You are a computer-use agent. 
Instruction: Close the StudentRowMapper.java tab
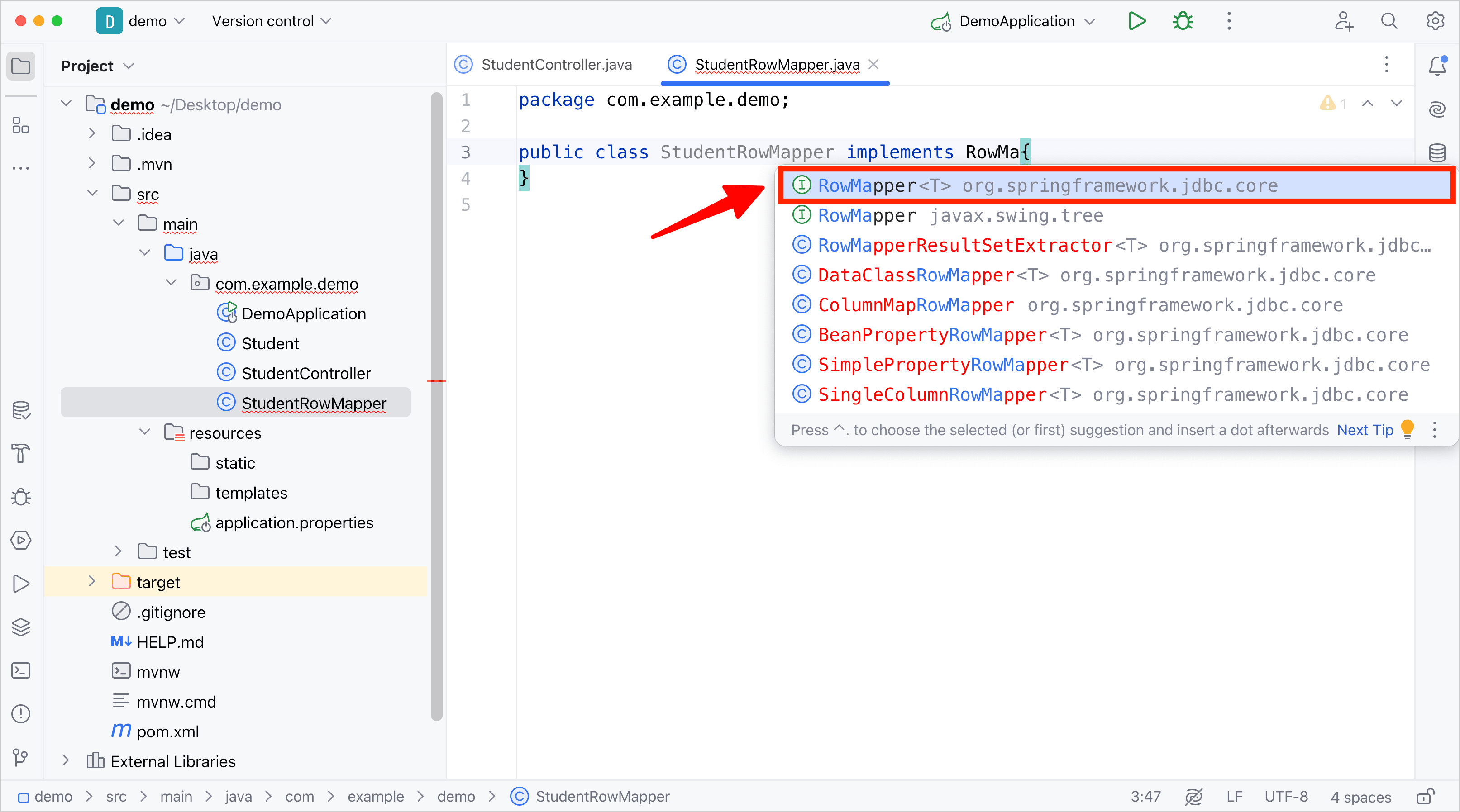[874, 65]
